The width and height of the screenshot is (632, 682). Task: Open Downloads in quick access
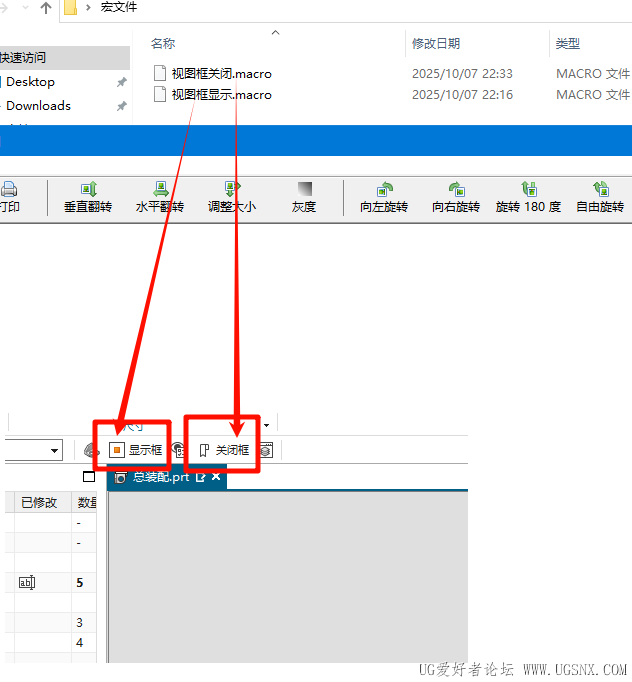(x=38, y=105)
